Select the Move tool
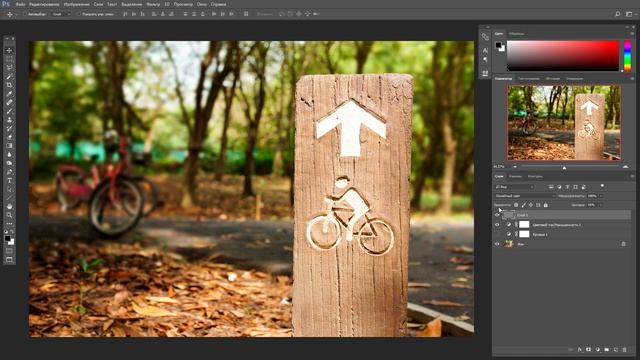This screenshot has height=360, width=640. pos(9,50)
